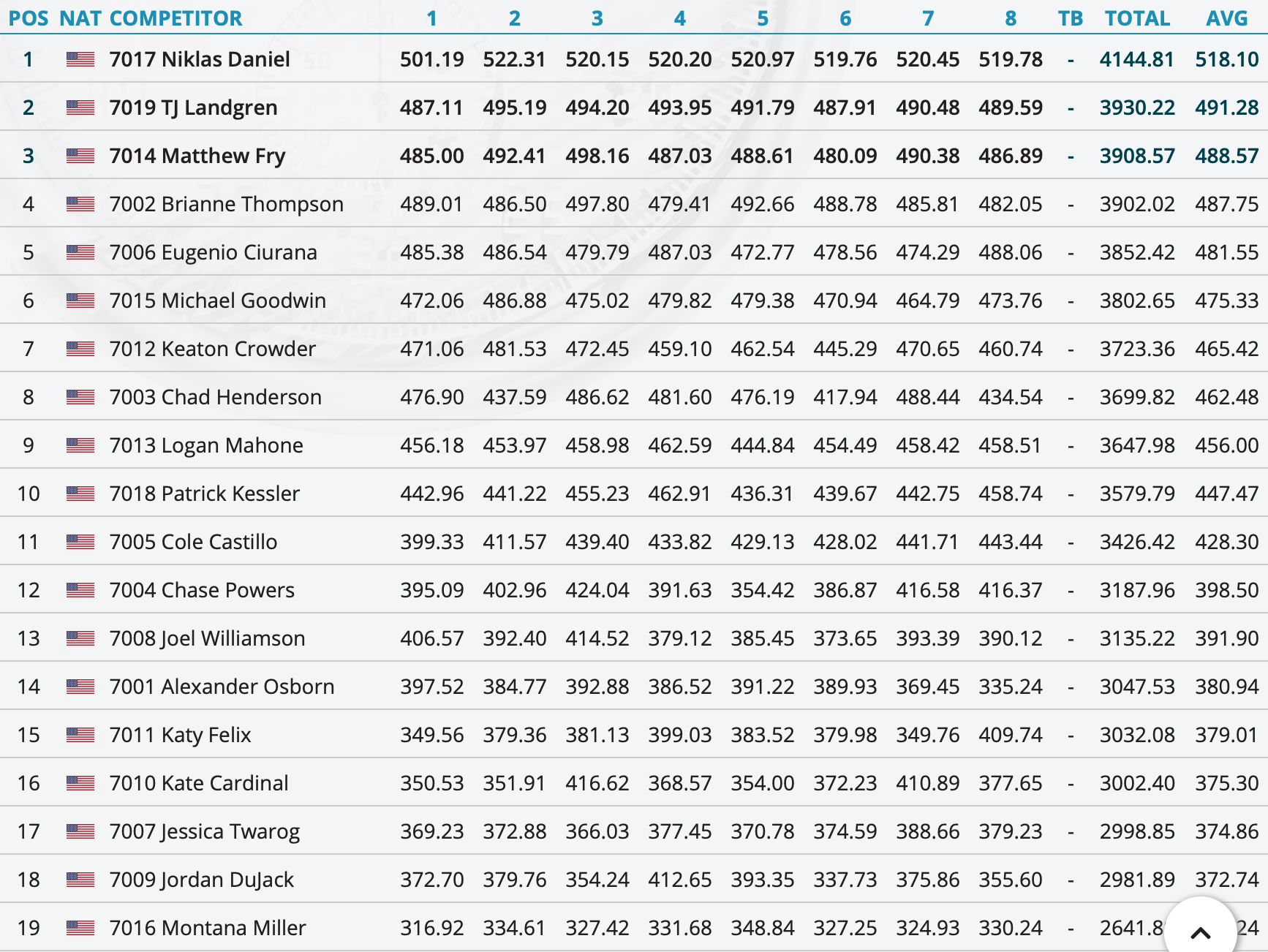Click the flag icon for Montana Miller
1268x952 pixels.
click(x=80, y=928)
